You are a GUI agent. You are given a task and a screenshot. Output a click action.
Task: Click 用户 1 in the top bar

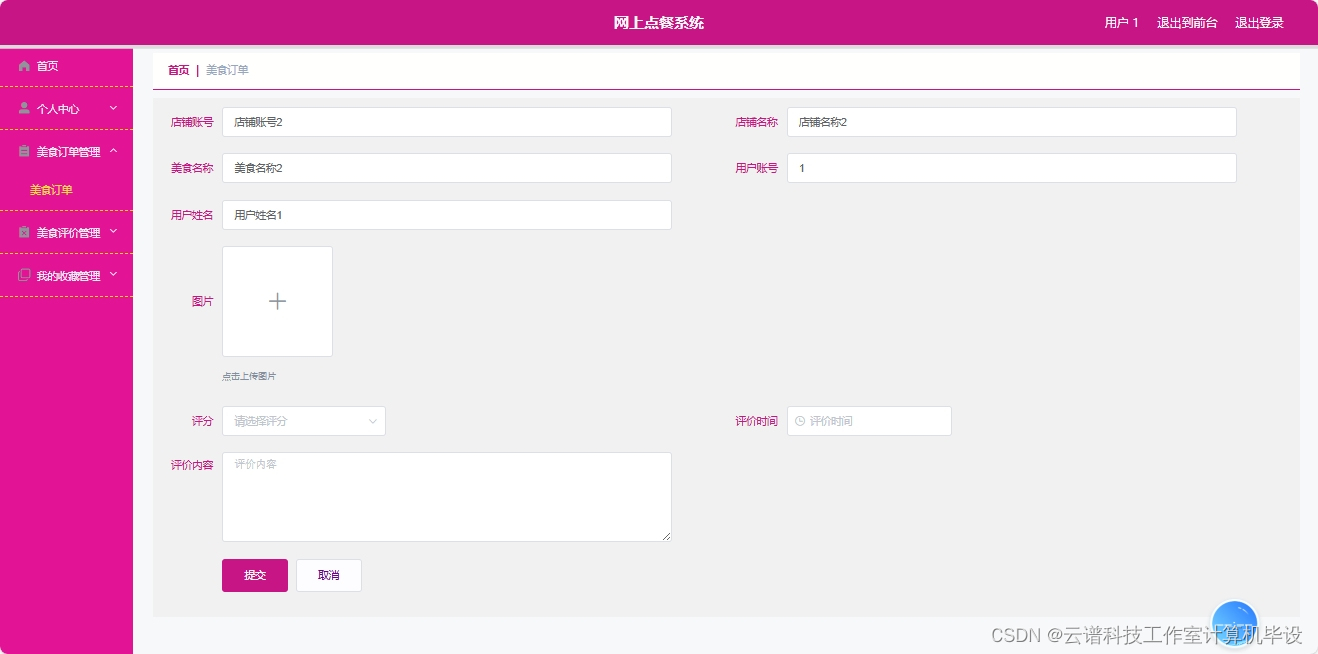click(1121, 23)
